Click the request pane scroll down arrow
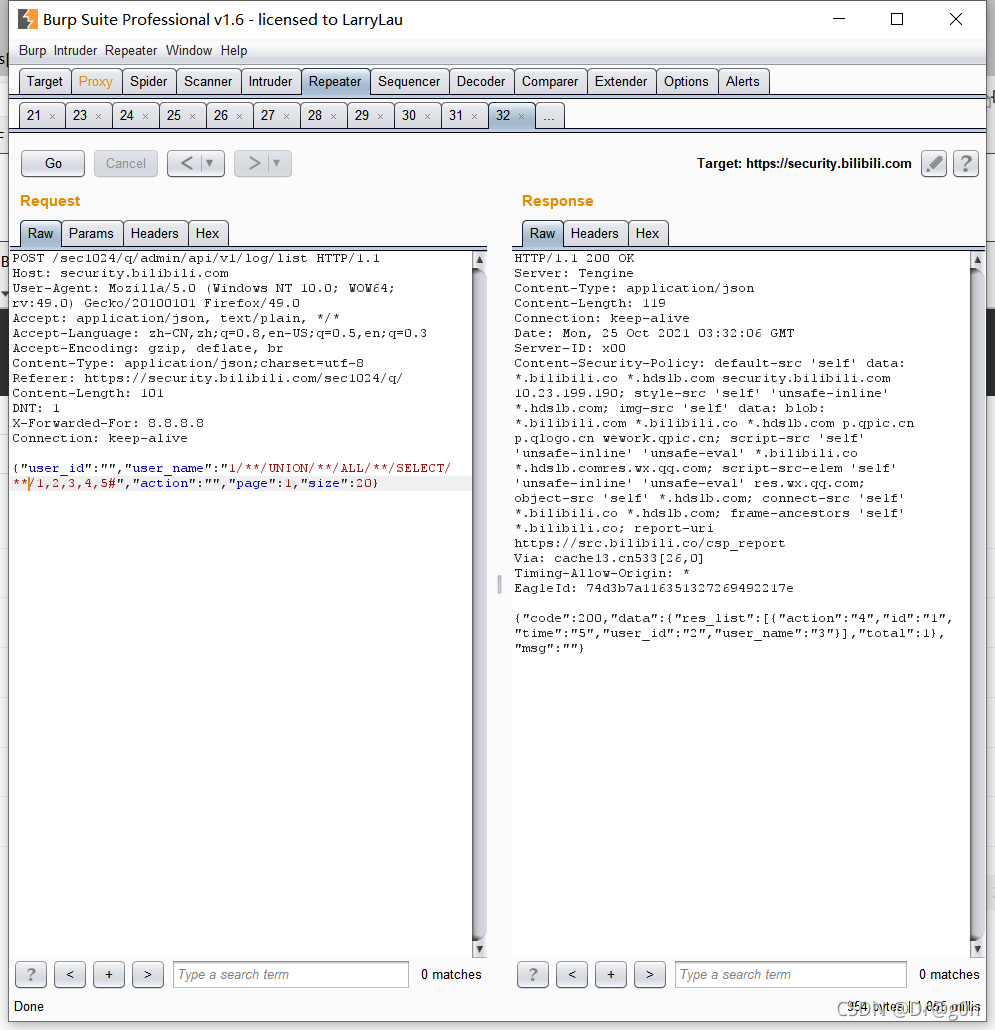 479,949
